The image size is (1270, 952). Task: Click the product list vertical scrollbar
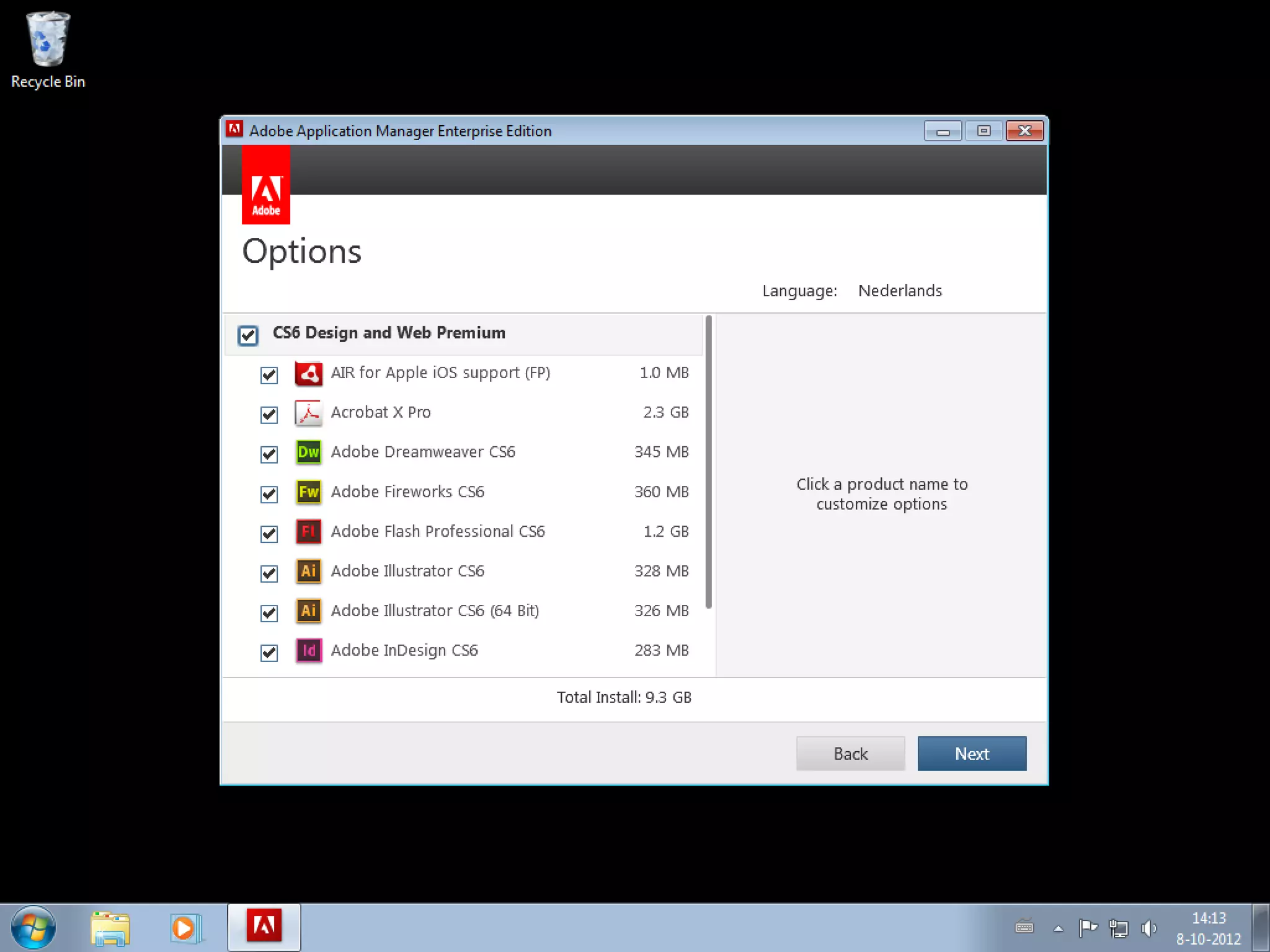click(x=709, y=462)
